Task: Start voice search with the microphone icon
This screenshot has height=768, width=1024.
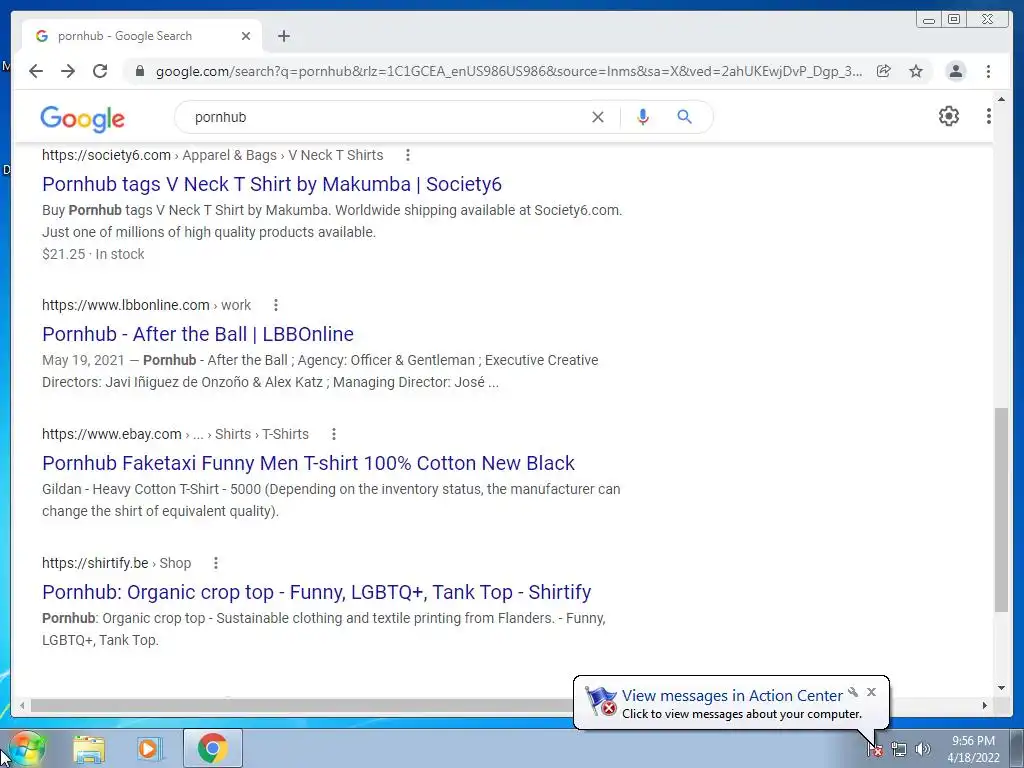Action: pyautogui.click(x=643, y=117)
